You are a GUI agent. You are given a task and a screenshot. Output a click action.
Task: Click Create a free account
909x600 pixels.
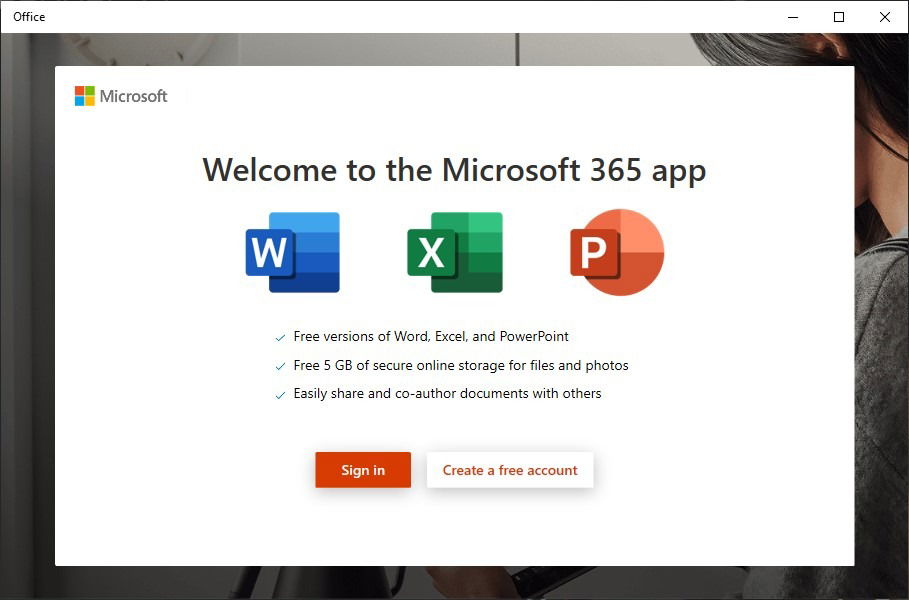point(510,470)
